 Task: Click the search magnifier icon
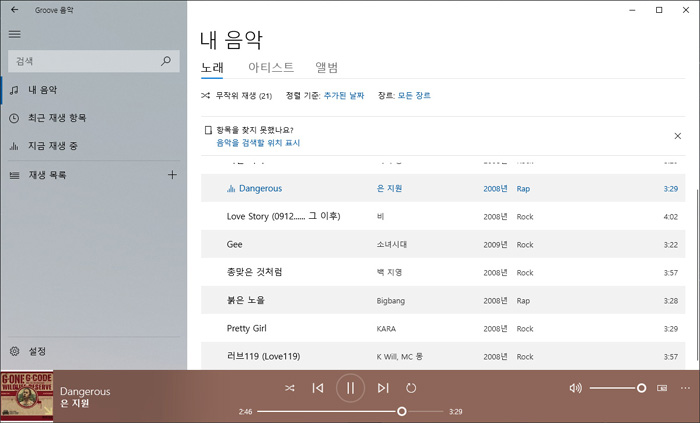point(166,61)
